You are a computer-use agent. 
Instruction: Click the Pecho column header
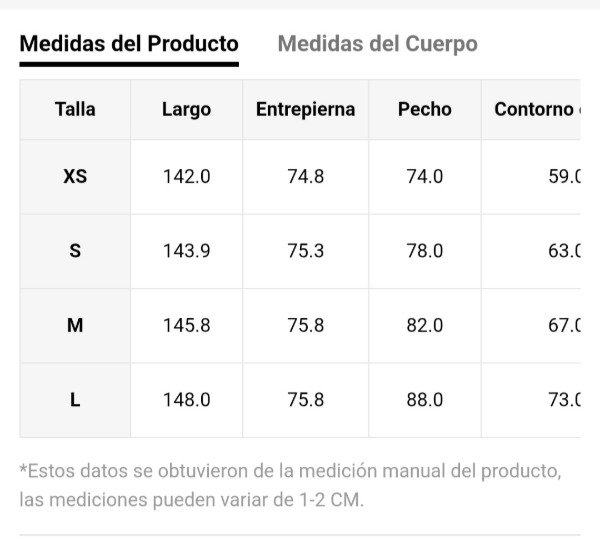(x=424, y=109)
